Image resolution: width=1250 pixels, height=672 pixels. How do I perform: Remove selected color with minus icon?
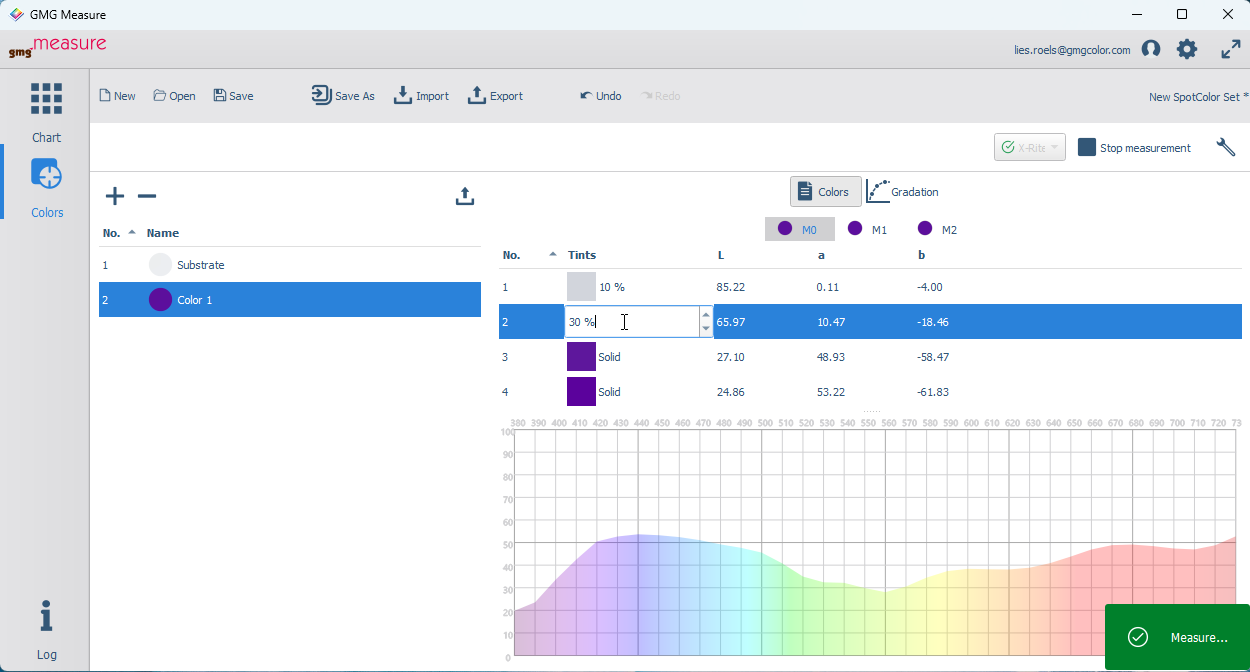pos(147,196)
